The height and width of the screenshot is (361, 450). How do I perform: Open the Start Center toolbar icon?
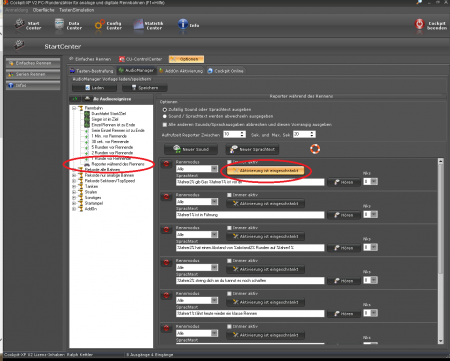click(x=20, y=24)
